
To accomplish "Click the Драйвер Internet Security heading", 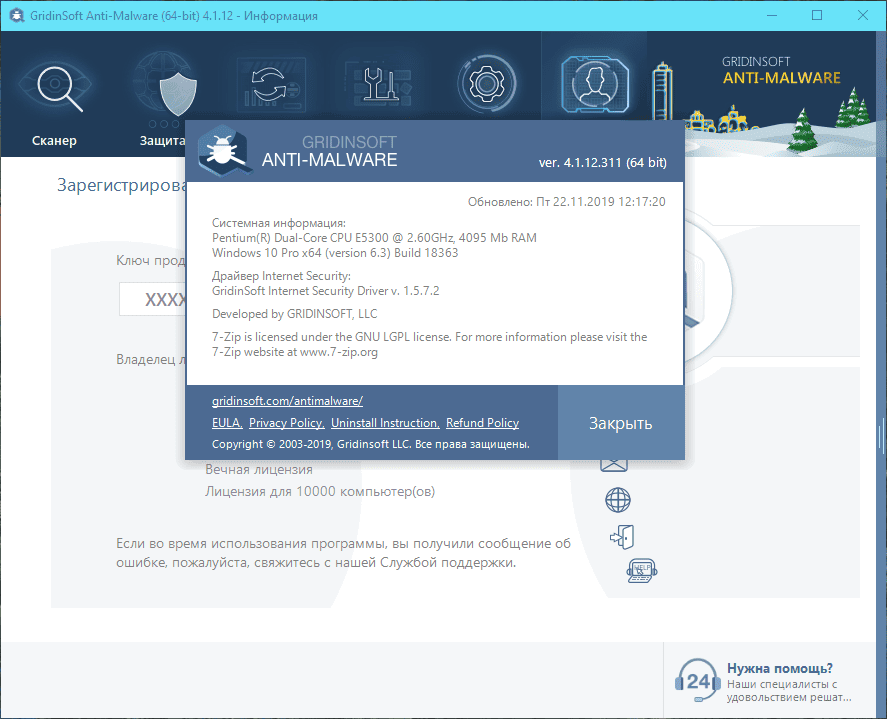I will tap(281, 276).
